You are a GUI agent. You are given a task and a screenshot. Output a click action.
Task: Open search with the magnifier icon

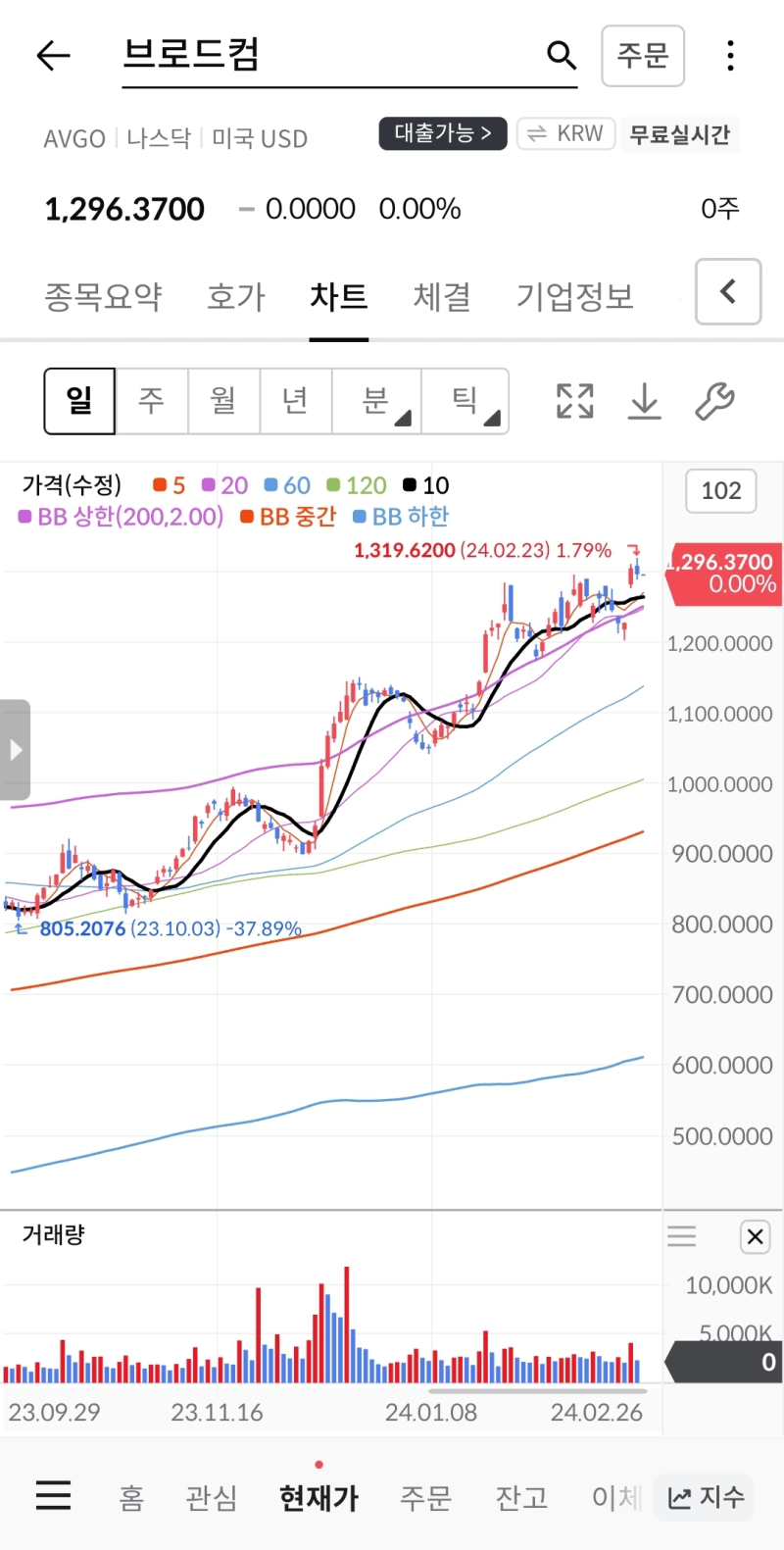[x=562, y=55]
